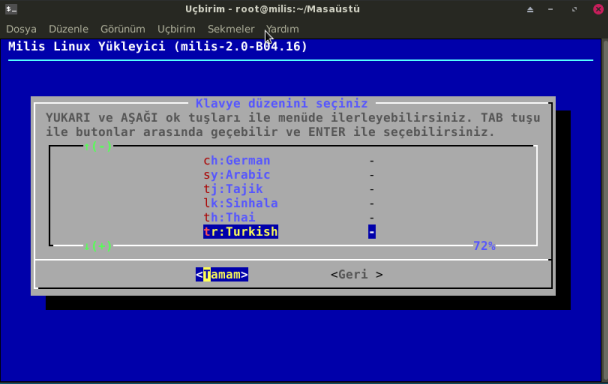Open the Yardım menu
This screenshot has height=384, width=608.
(282, 29)
